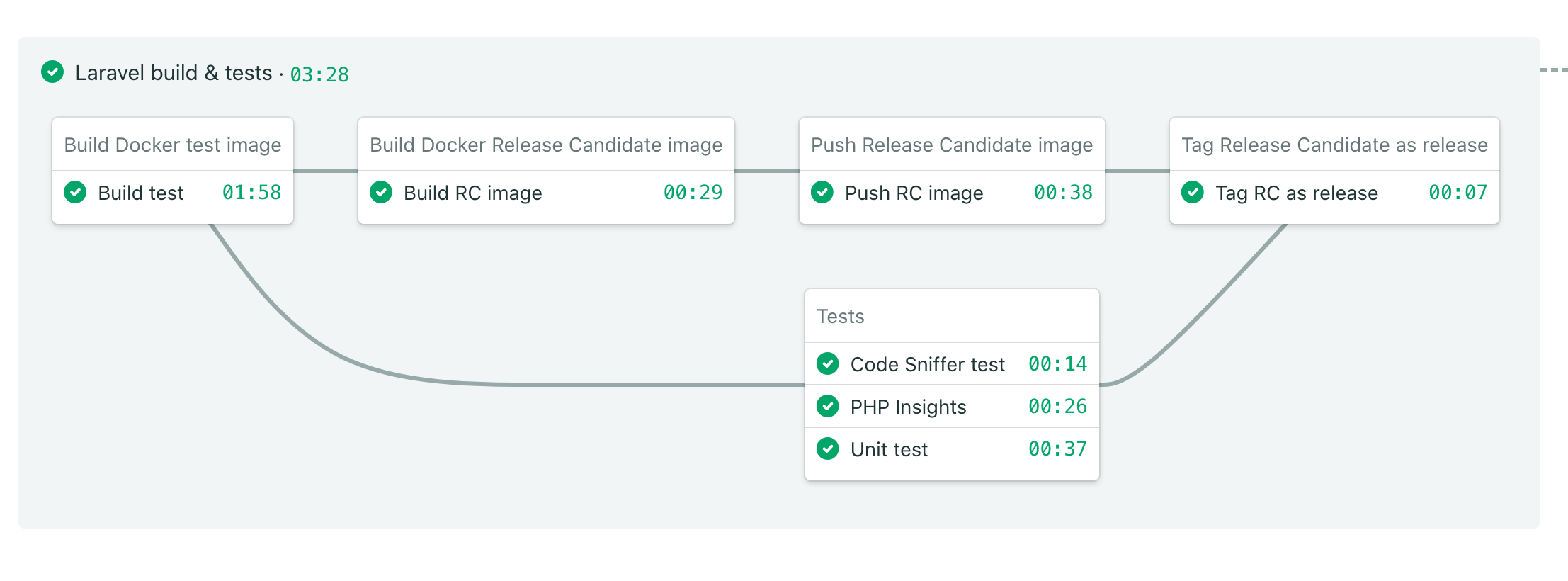Select the Build Docker test image block header

[172, 145]
